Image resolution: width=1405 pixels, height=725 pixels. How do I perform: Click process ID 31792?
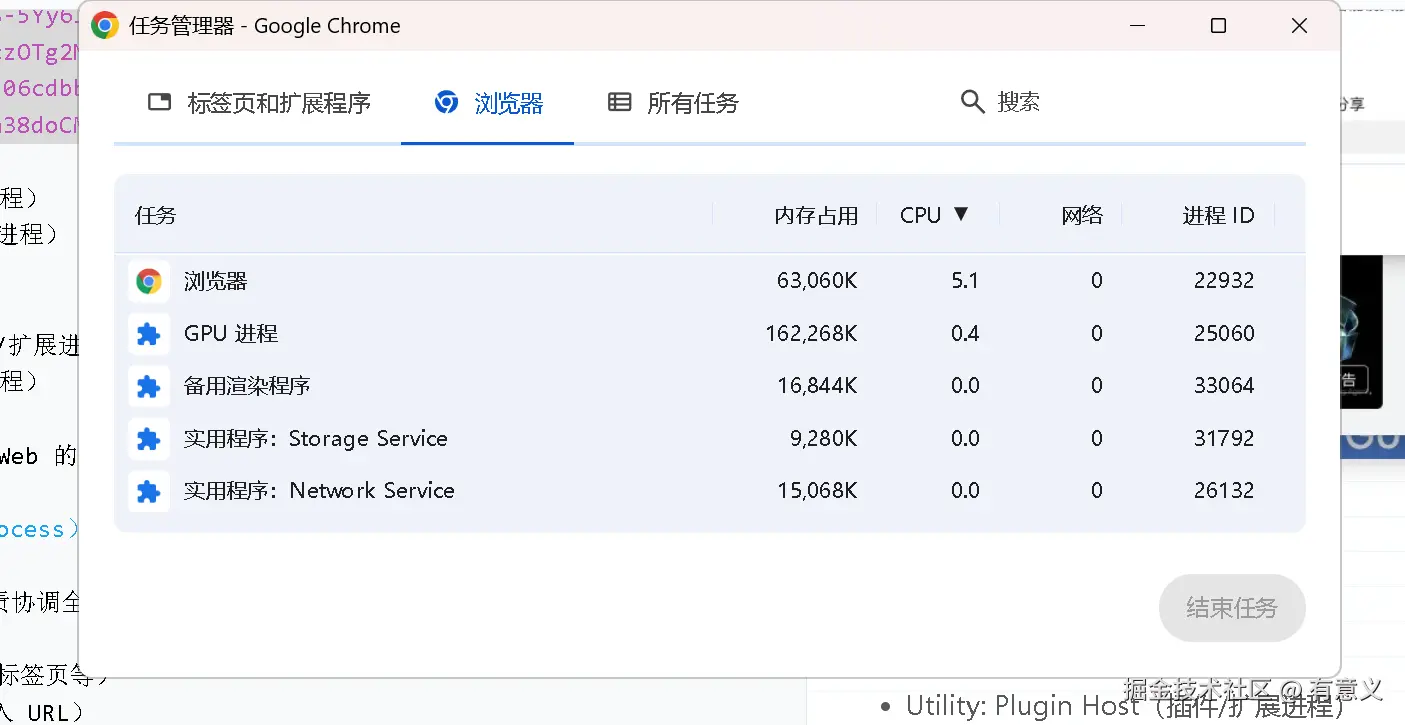[1224, 439]
